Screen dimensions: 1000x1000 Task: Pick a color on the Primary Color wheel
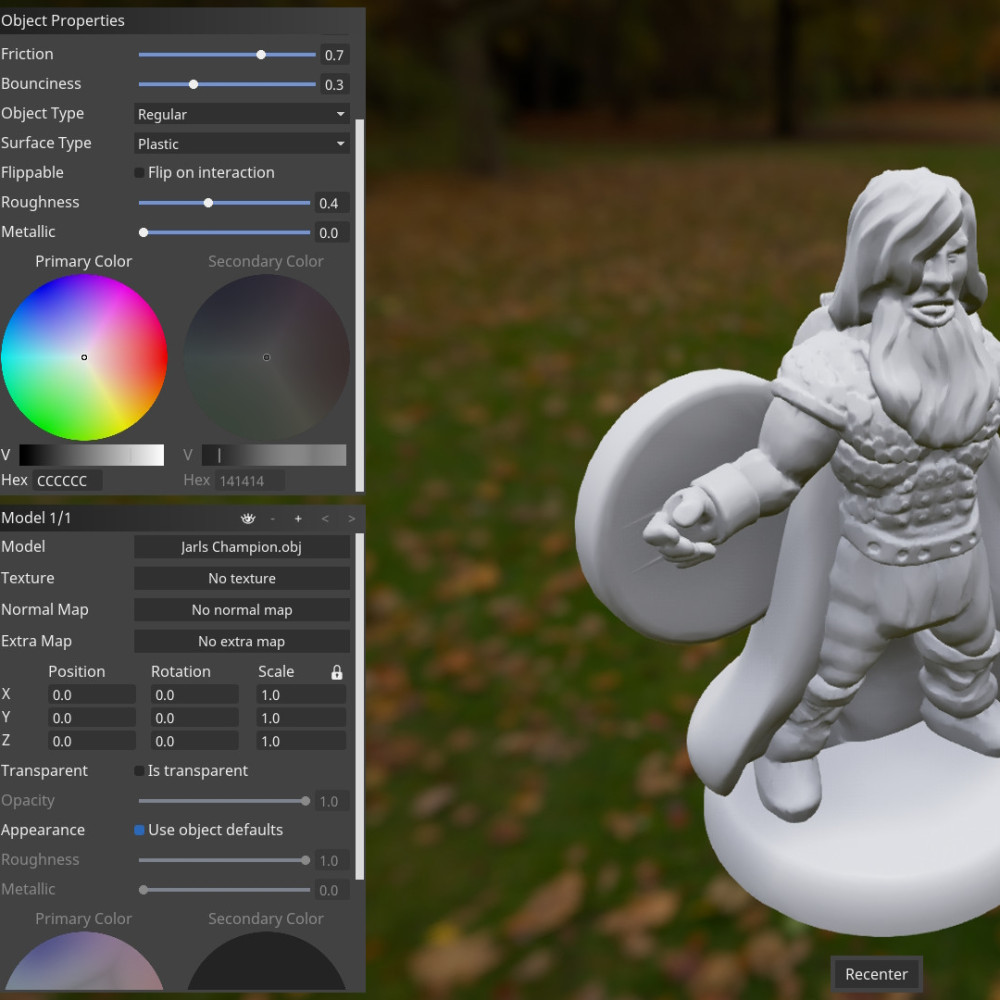tap(84, 358)
